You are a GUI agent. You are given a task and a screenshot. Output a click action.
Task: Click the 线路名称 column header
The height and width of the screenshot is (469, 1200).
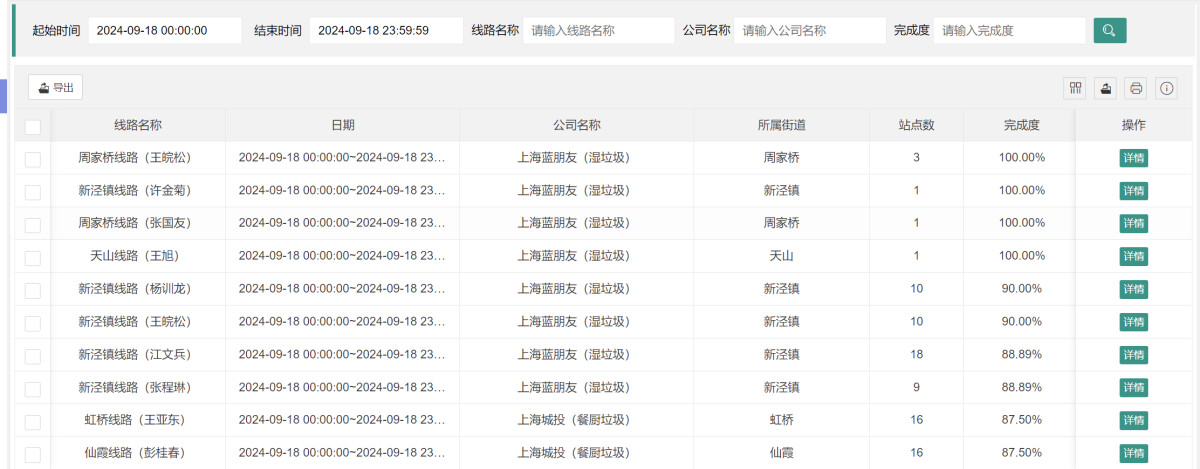pos(138,125)
